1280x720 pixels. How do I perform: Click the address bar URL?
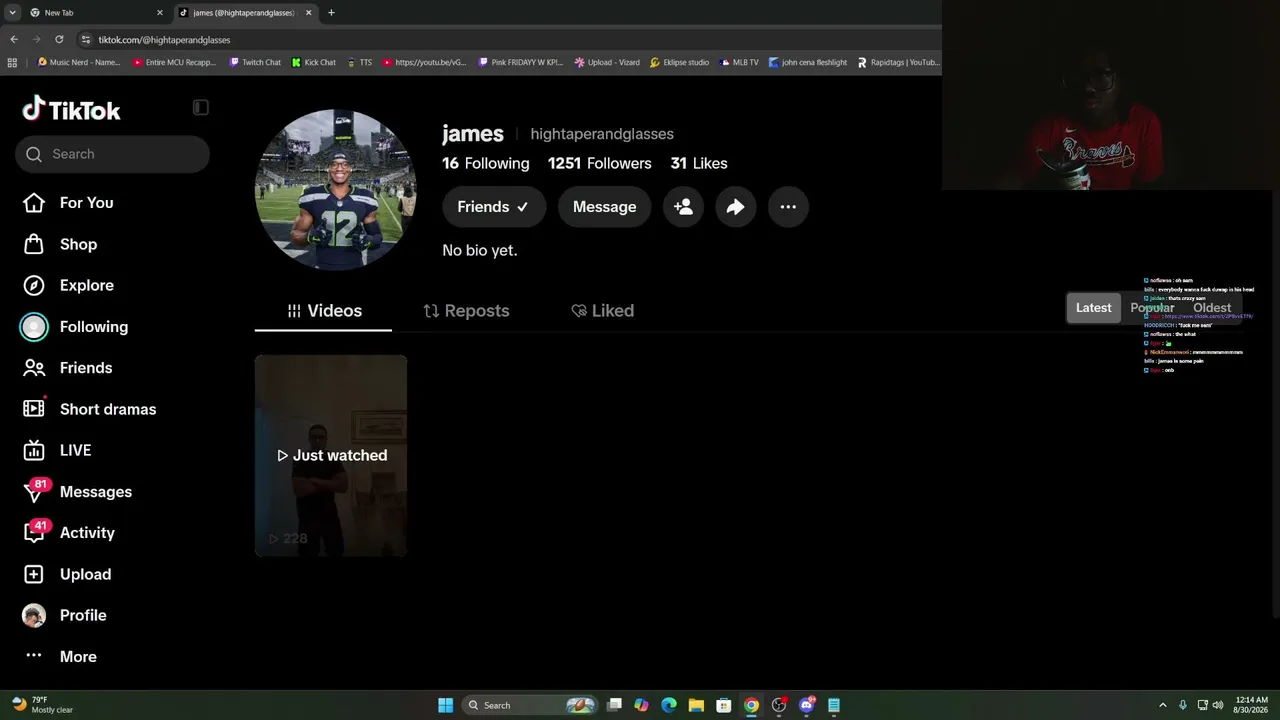(x=164, y=40)
